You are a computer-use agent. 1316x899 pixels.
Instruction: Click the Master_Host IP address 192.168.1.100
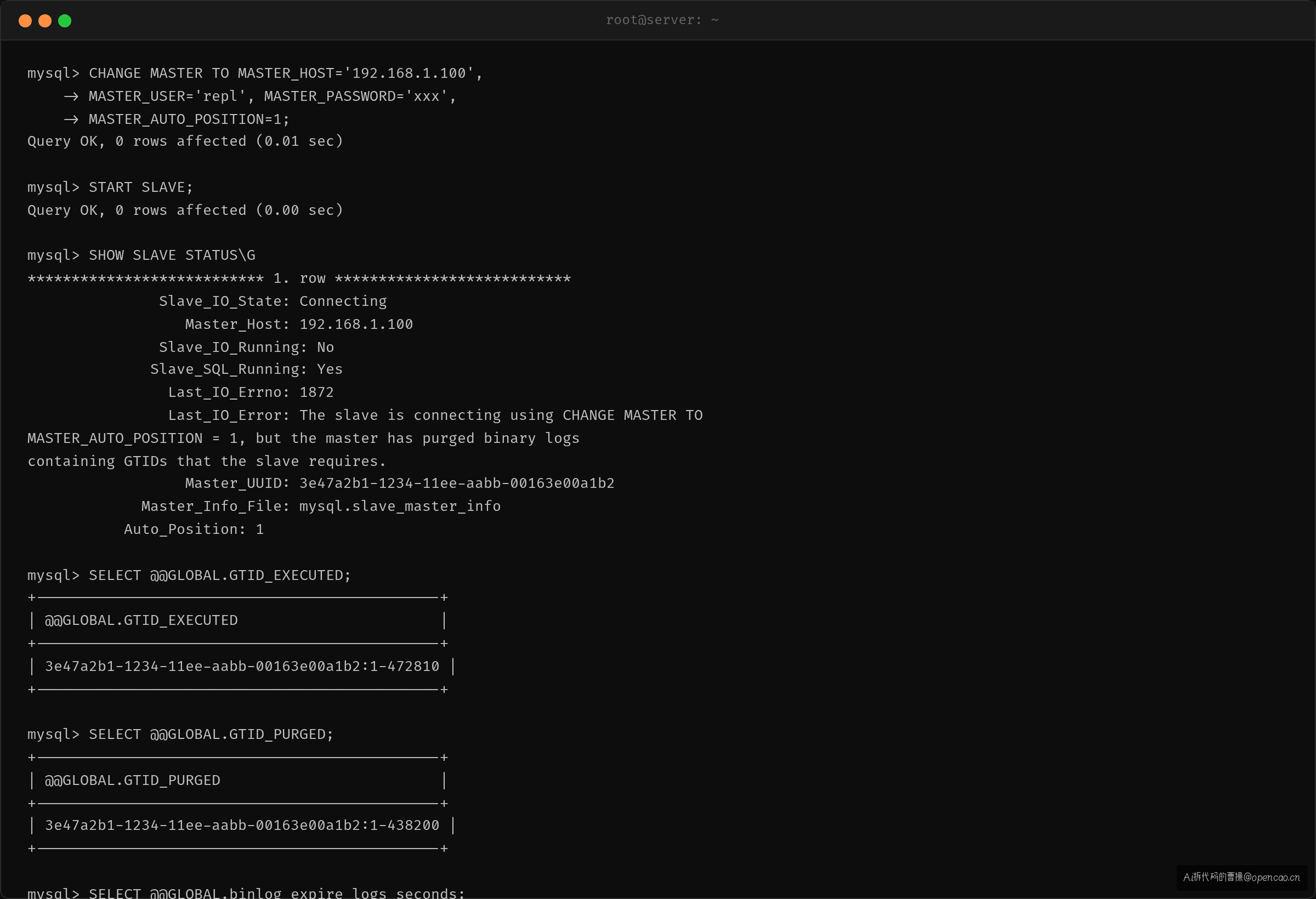[356, 324]
